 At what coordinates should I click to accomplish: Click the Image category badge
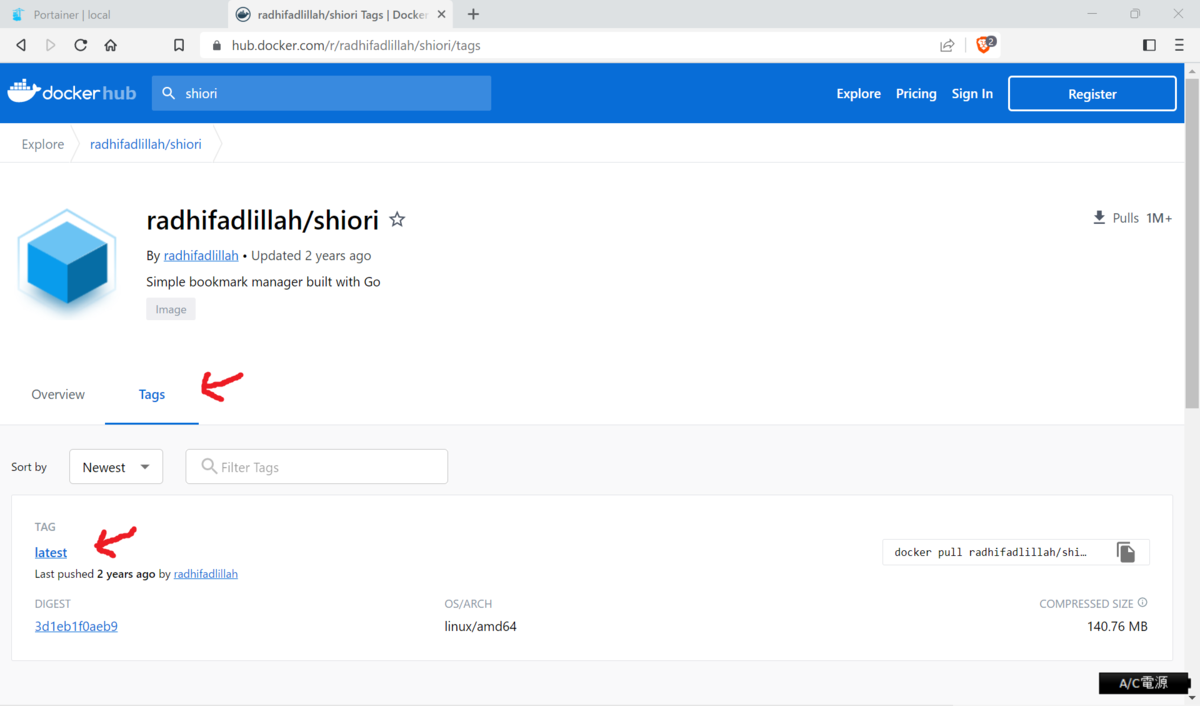click(171, 309)
